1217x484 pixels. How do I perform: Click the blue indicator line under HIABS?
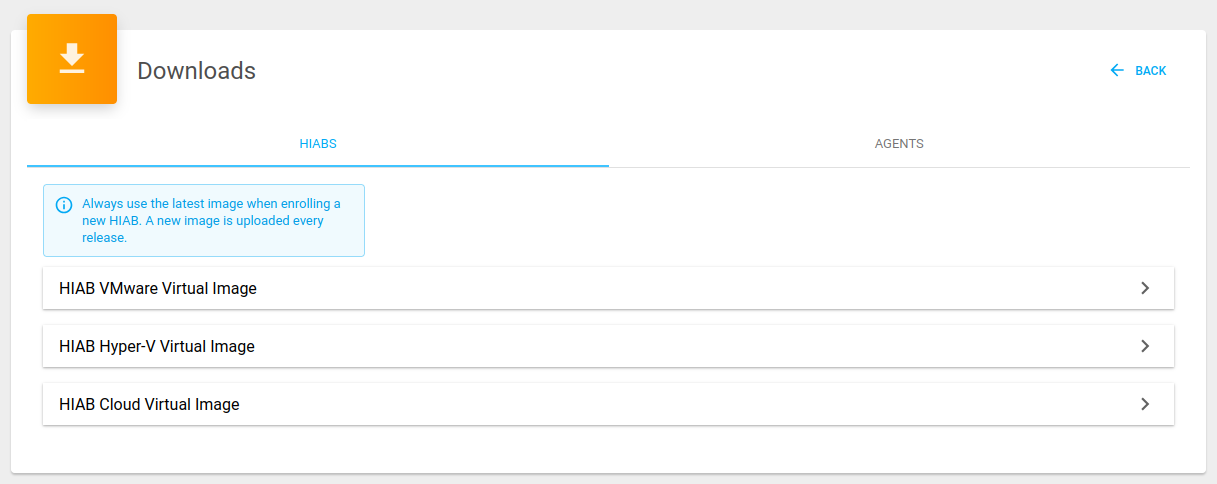pyautogui.click(x=318, y=165)
